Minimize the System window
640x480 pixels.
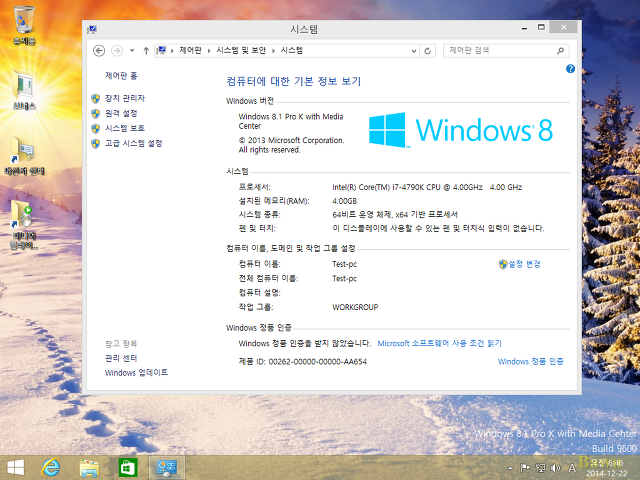[x=524, y=28]
